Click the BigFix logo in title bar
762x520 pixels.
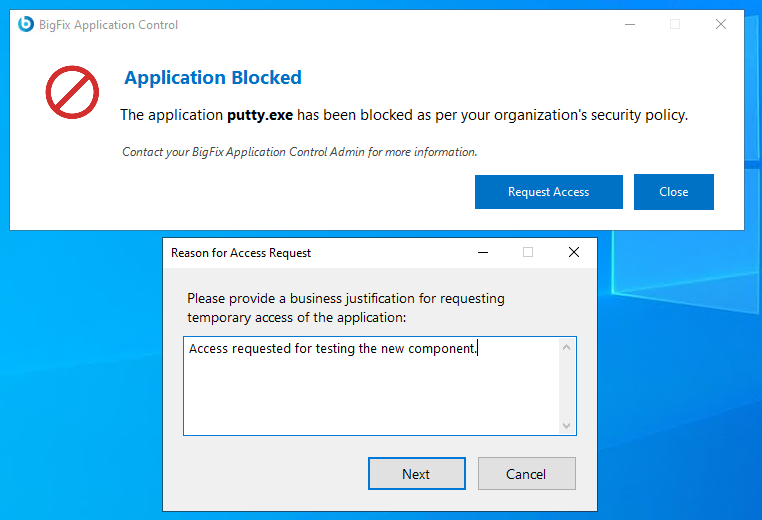[x=26, y=24]
